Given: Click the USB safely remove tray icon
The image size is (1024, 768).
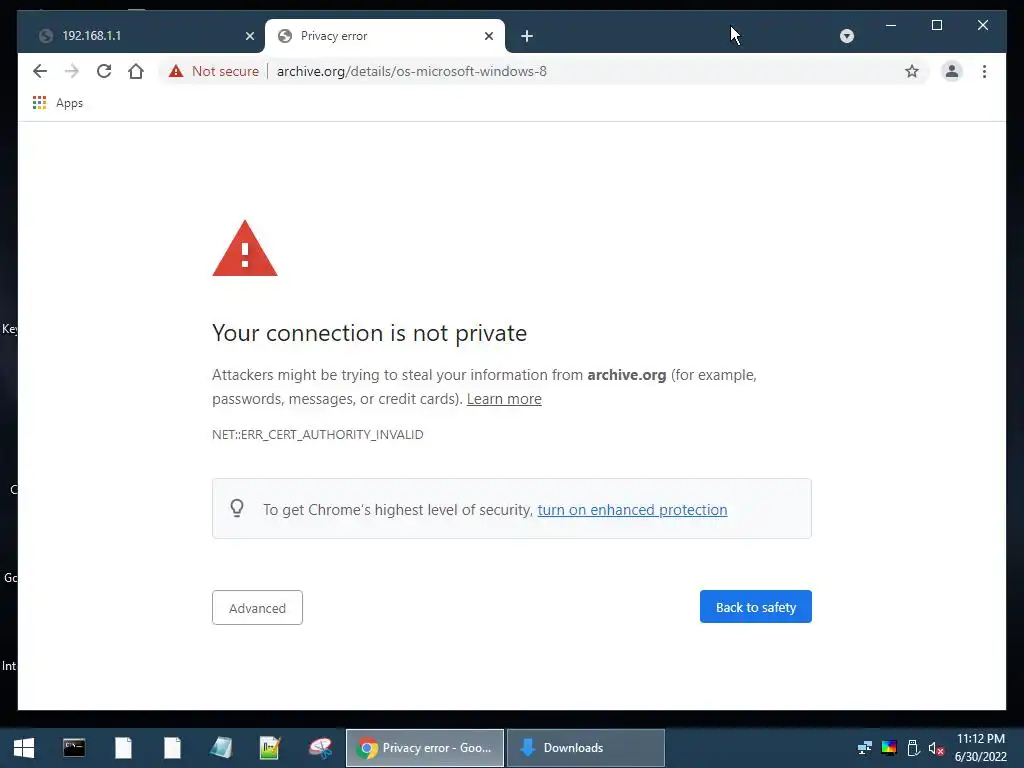Looking at the screenshot, I should pyautogui.click(x=913, y=748).
